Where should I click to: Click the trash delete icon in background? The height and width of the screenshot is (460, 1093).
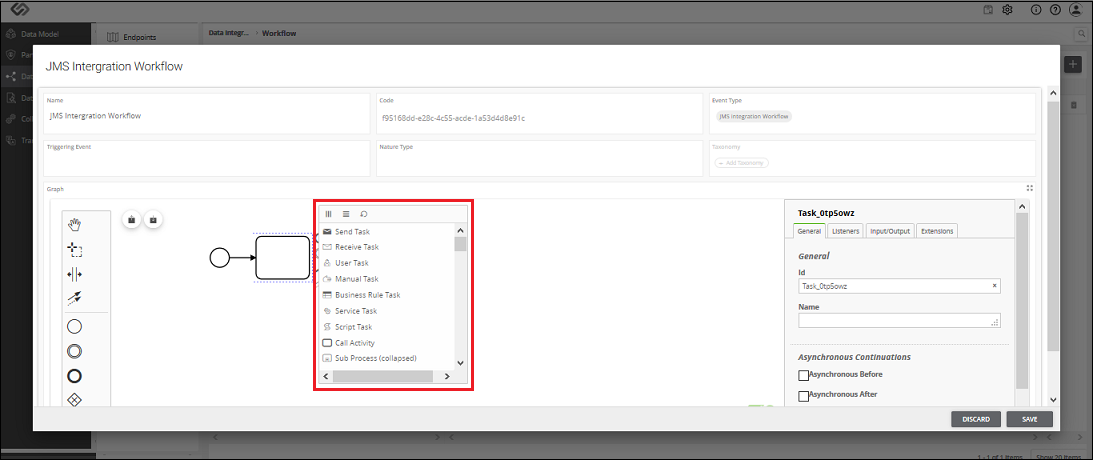pos(1073,105)
